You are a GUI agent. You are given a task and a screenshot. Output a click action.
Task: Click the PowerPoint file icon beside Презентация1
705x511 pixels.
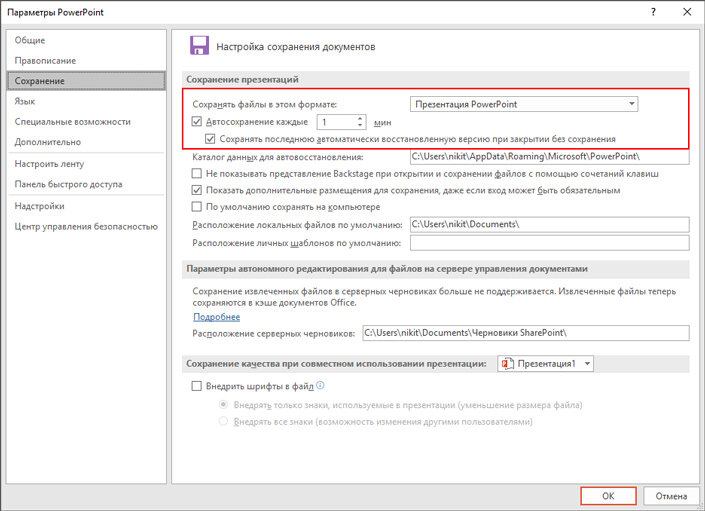(x=507, y=364)
